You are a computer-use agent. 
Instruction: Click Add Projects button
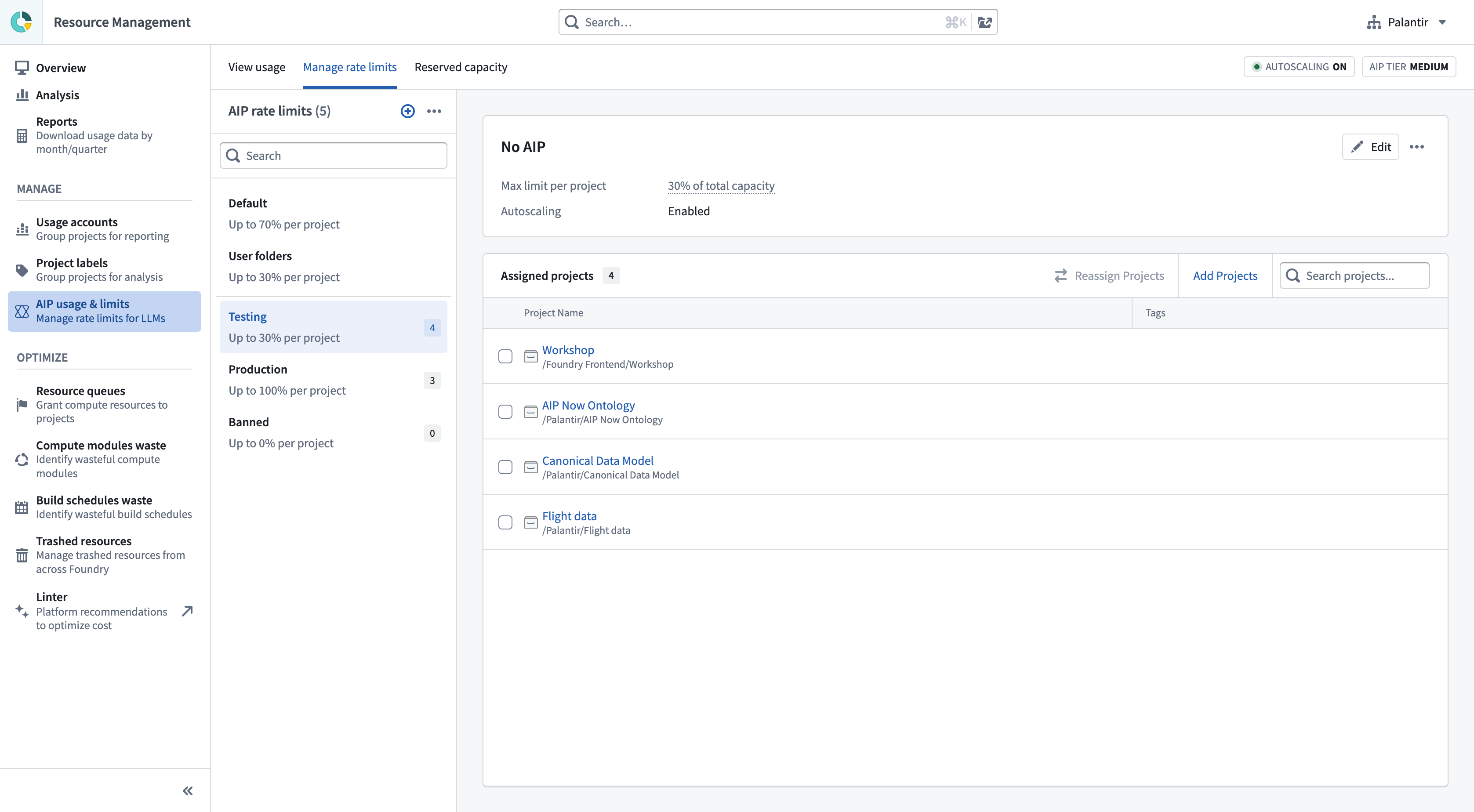pyautogui.click(x=1225, y=276)
